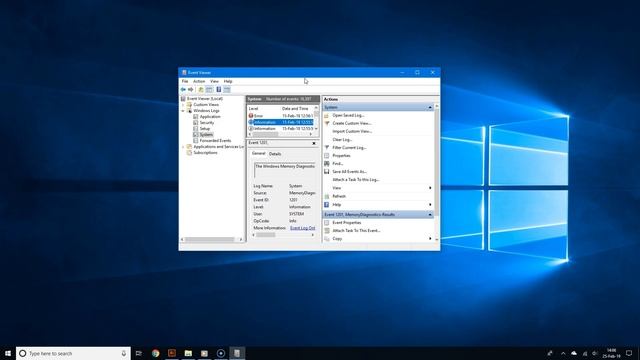This screenshot has width=640, height=360.
Task: Click the Back arrow in Event Viewer toolbar
Action: point(183,89)
